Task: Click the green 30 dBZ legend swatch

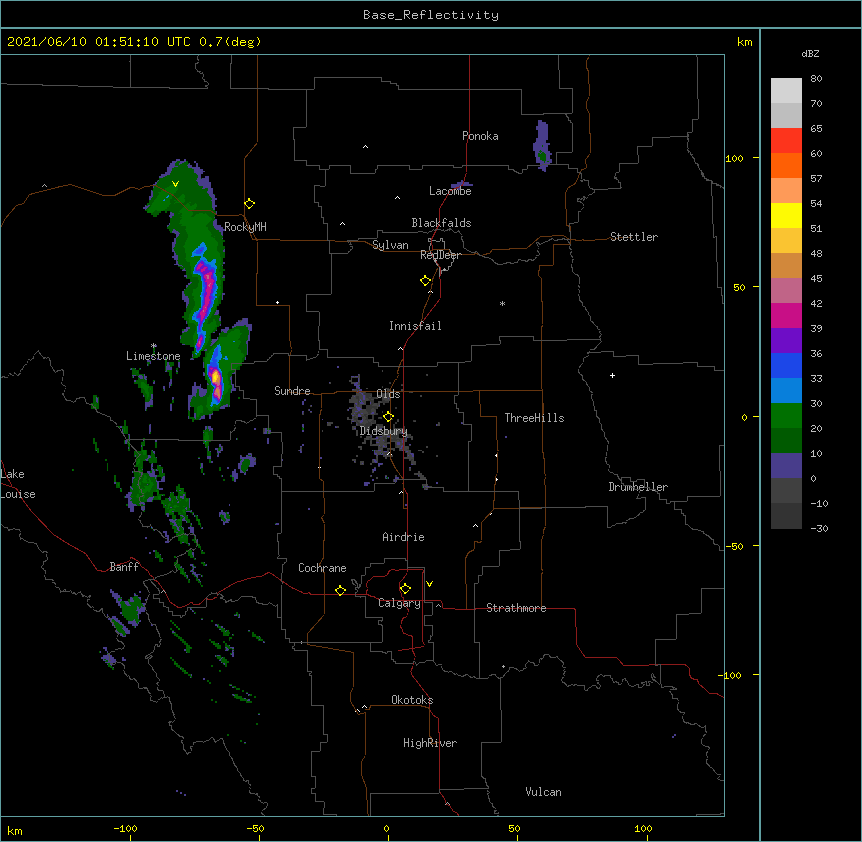Action: click(786, 416)
